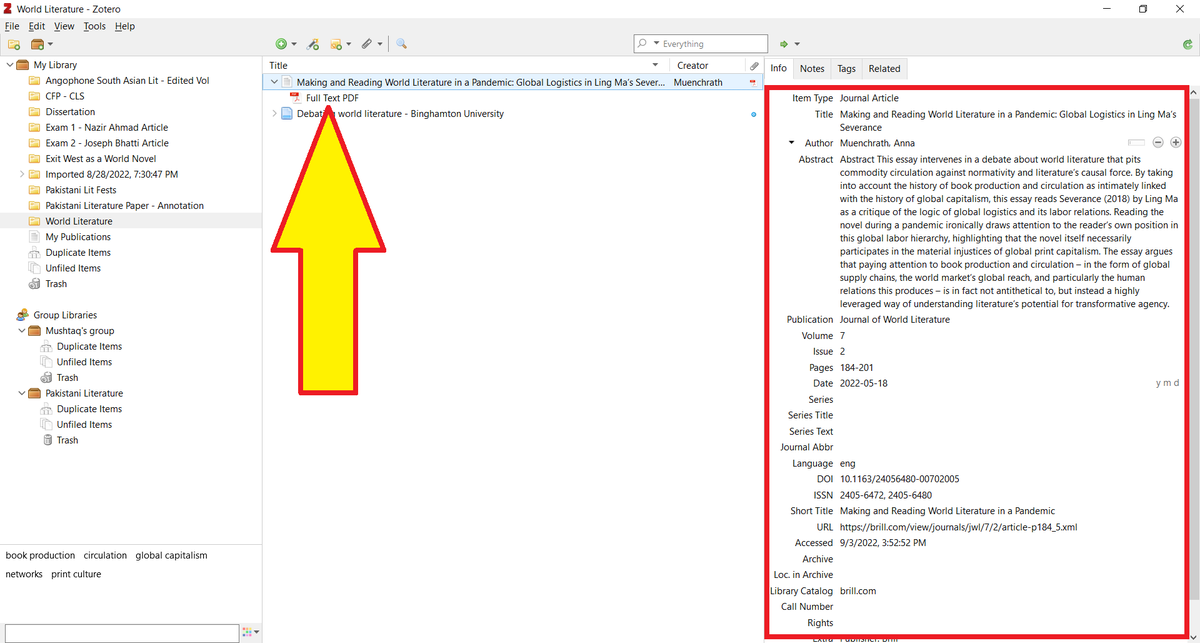Open the tag selector actions menu icon

pyautogui.click(x=250, y=632)
